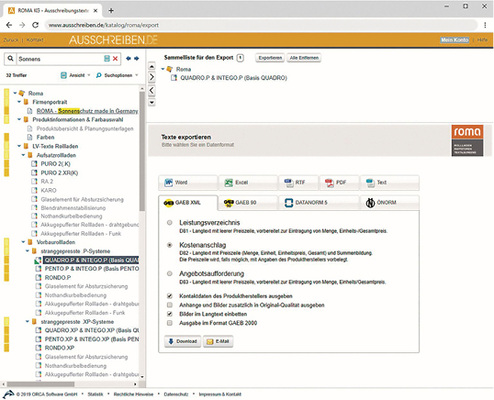Switch to the ÖNORM tab
The image size is (494, 400).
[x=390, y=203]
